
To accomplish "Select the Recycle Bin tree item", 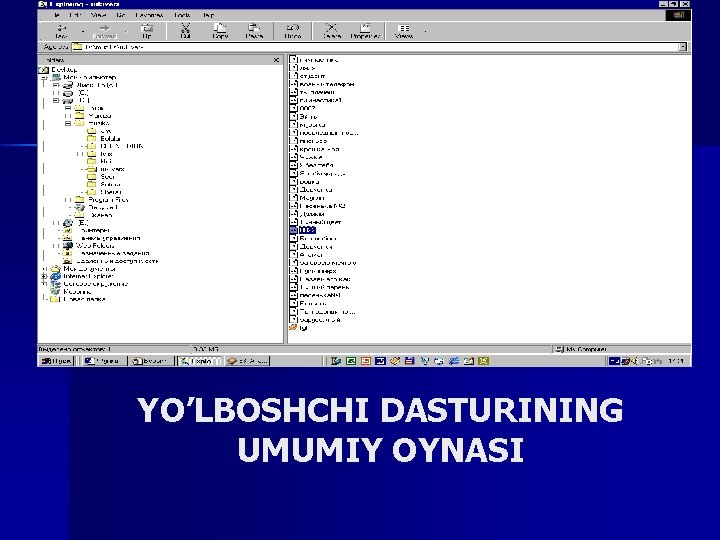I will 77,292.
